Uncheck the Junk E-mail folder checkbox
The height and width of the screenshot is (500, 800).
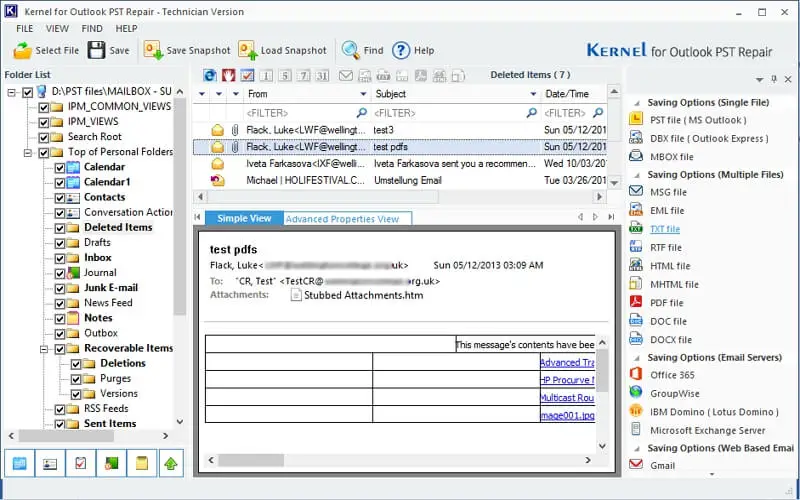click(60, 289)
